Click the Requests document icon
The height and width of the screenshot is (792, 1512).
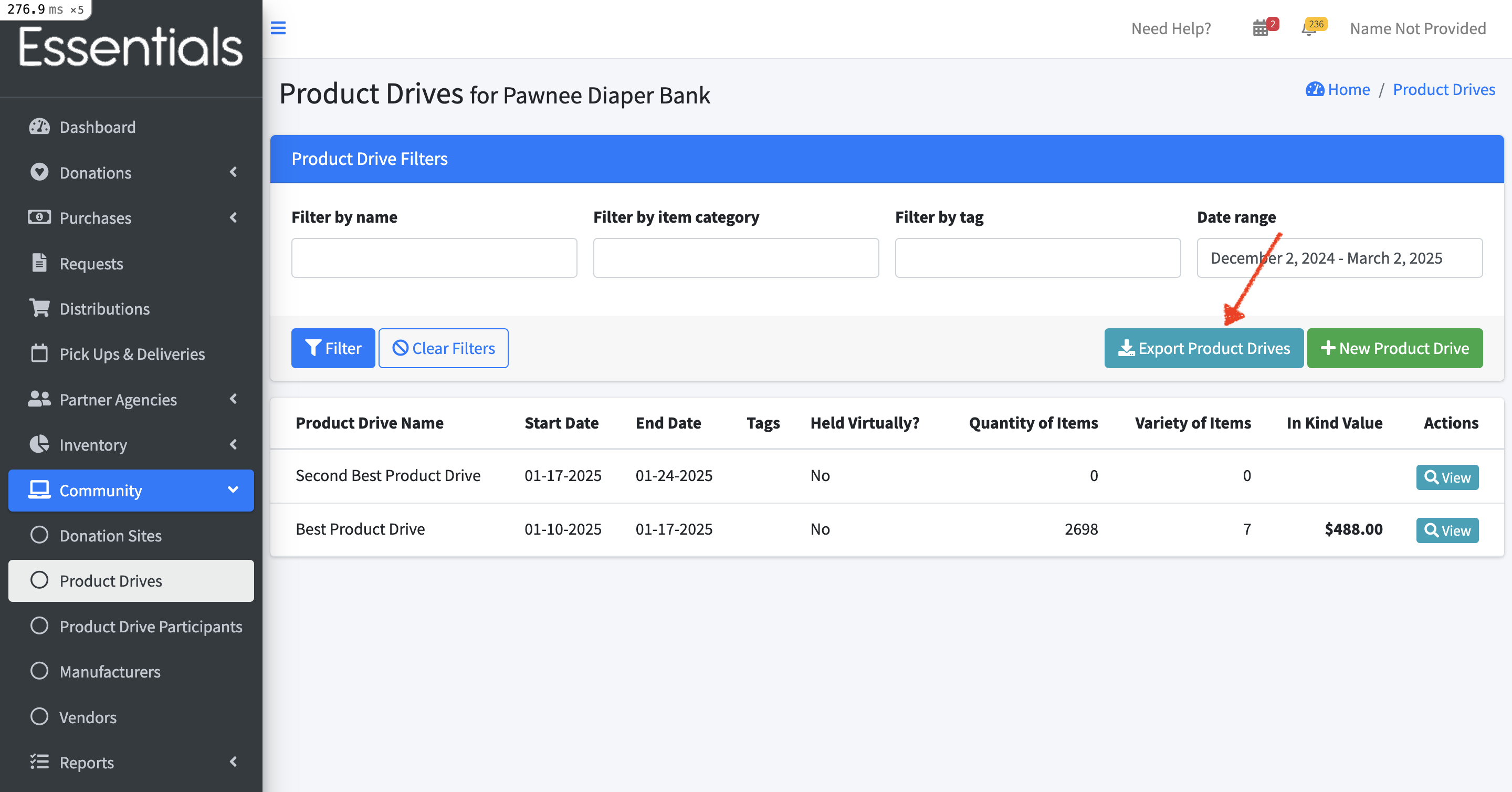pyautogui.click(x=39, y=263)
